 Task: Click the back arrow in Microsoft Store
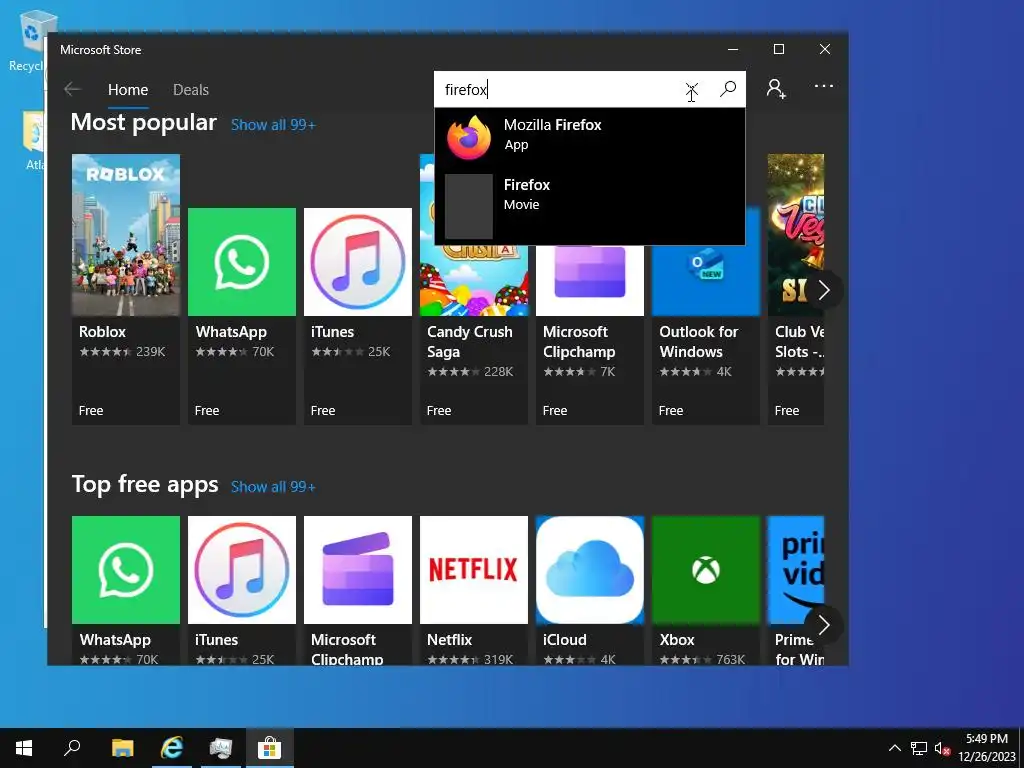point(72,89)
